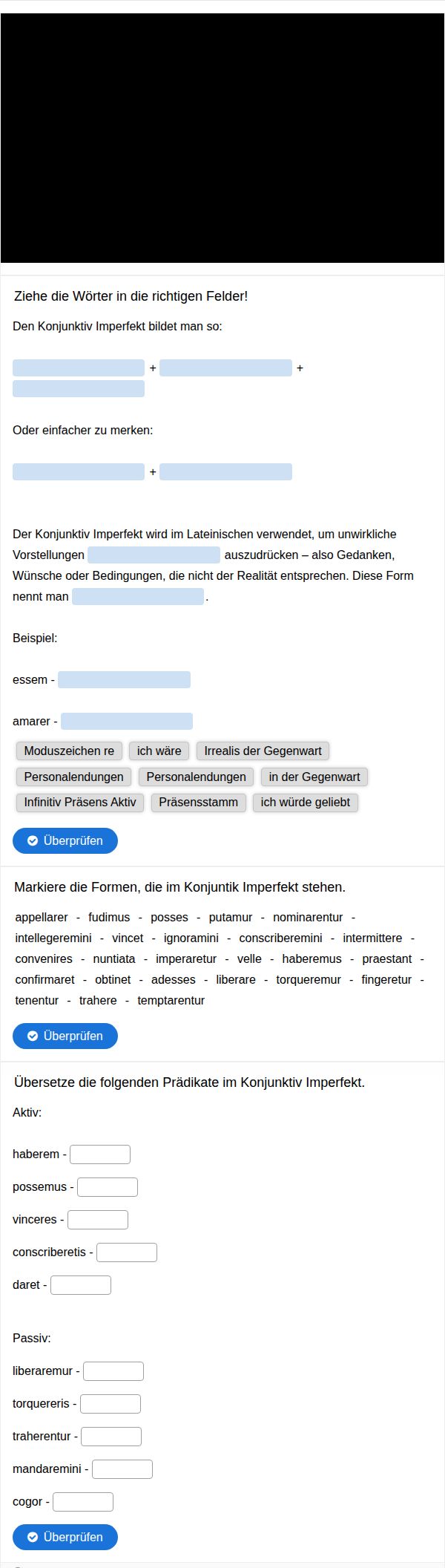Click the input field next to 'haberem'
This screenshot has width=445, height=1568.
tap(100, 1154)
